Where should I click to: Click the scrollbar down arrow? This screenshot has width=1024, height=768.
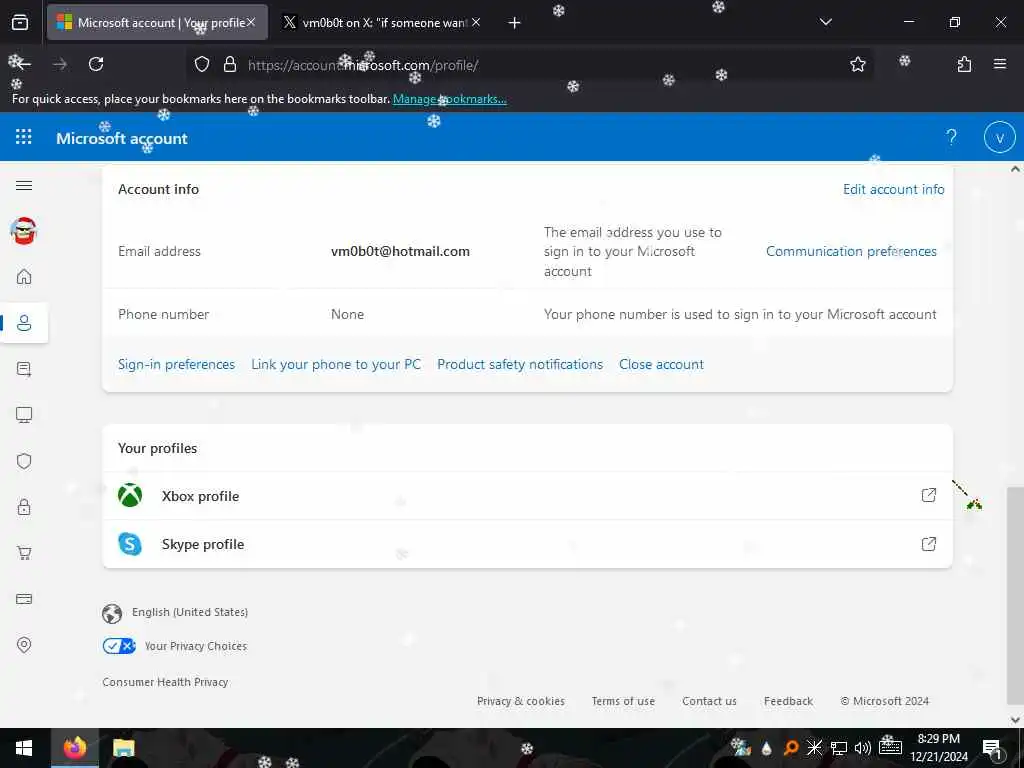pos(1015,720)
